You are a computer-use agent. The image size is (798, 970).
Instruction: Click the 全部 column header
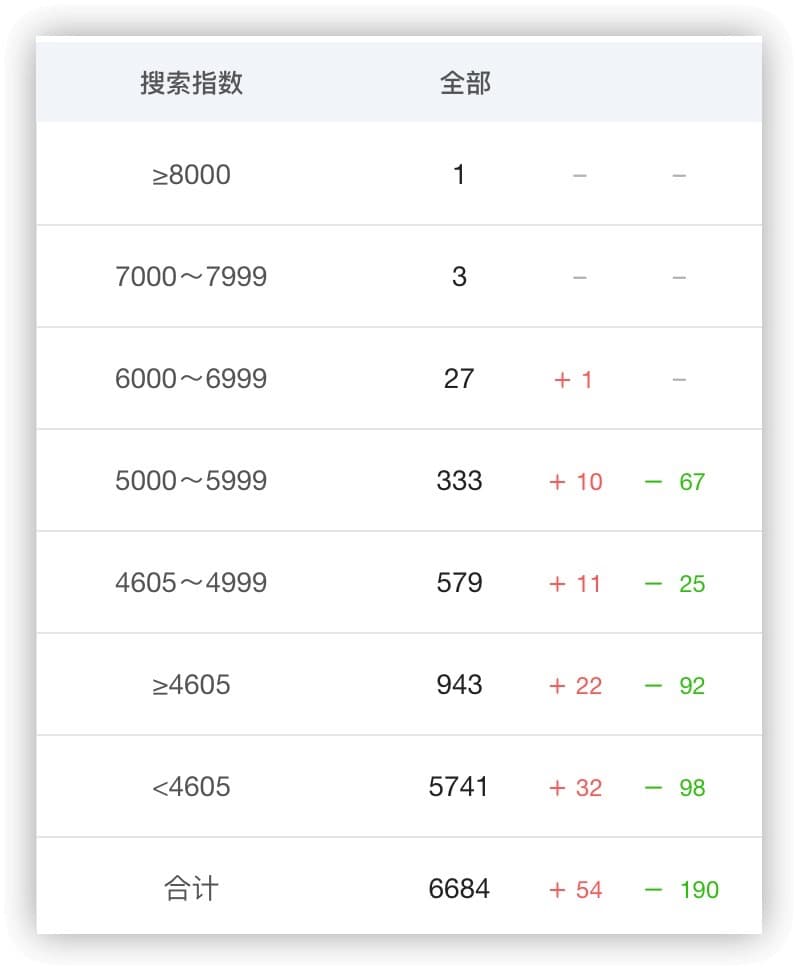pyautogui.click(x=465, y=83)
